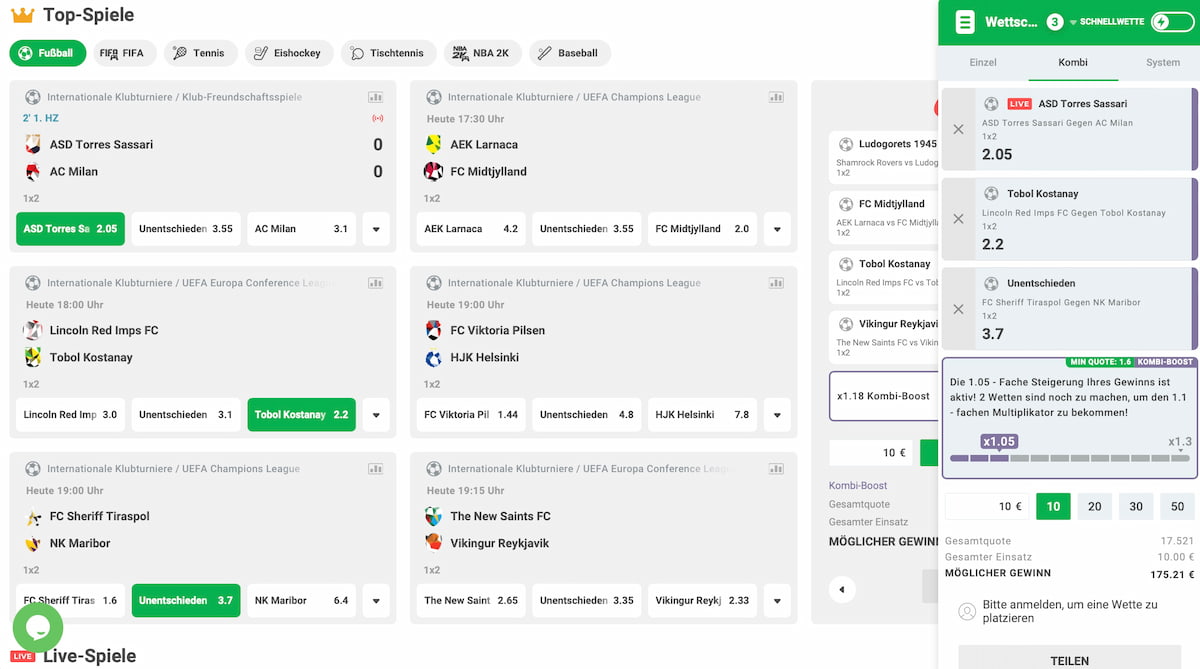Switch to the System bet slip tab
The height and width of the screenshot is (669, 1200).
coord(1163,62)
